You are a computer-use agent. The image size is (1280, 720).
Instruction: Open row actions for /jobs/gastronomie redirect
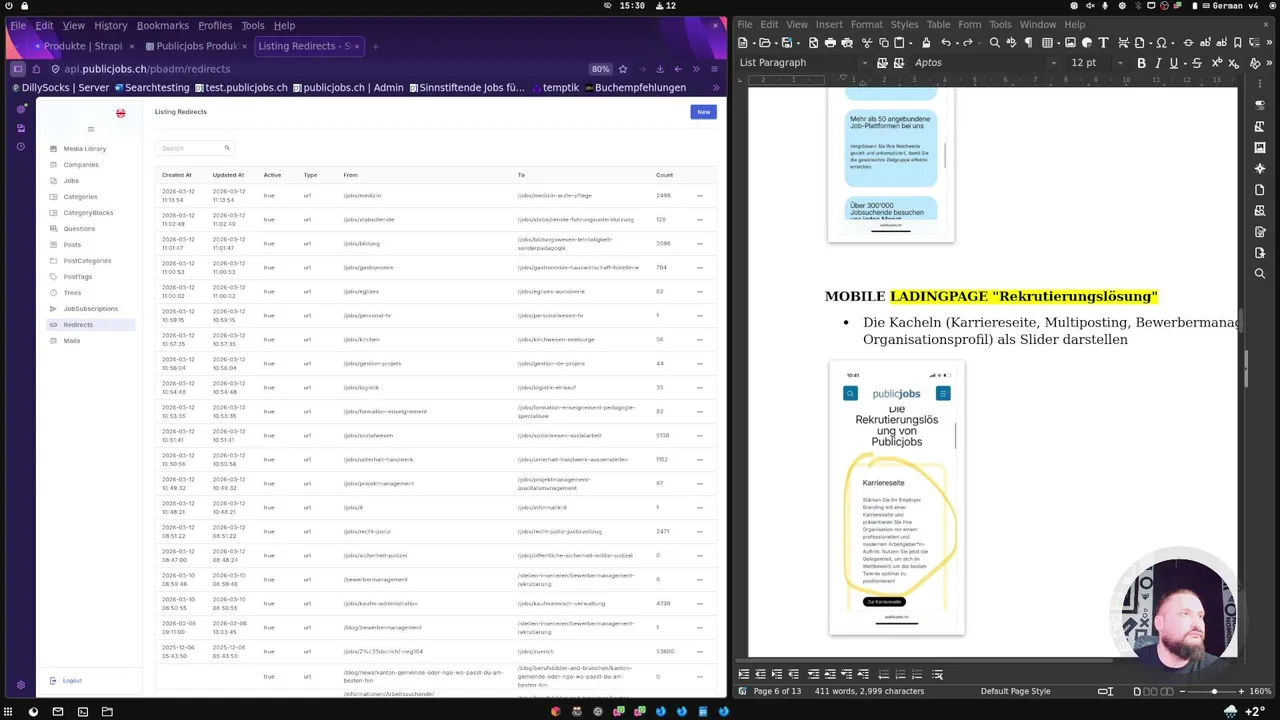(x=700, y=268)
